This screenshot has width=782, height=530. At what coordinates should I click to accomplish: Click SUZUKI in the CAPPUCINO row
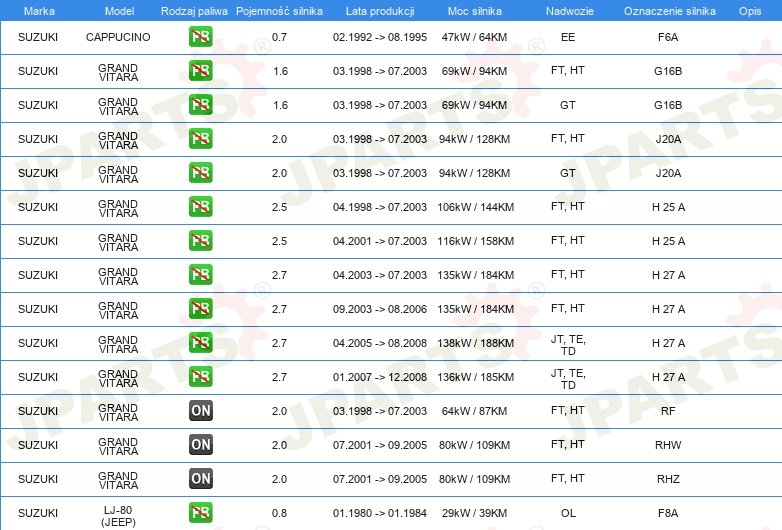coord(38,37)
